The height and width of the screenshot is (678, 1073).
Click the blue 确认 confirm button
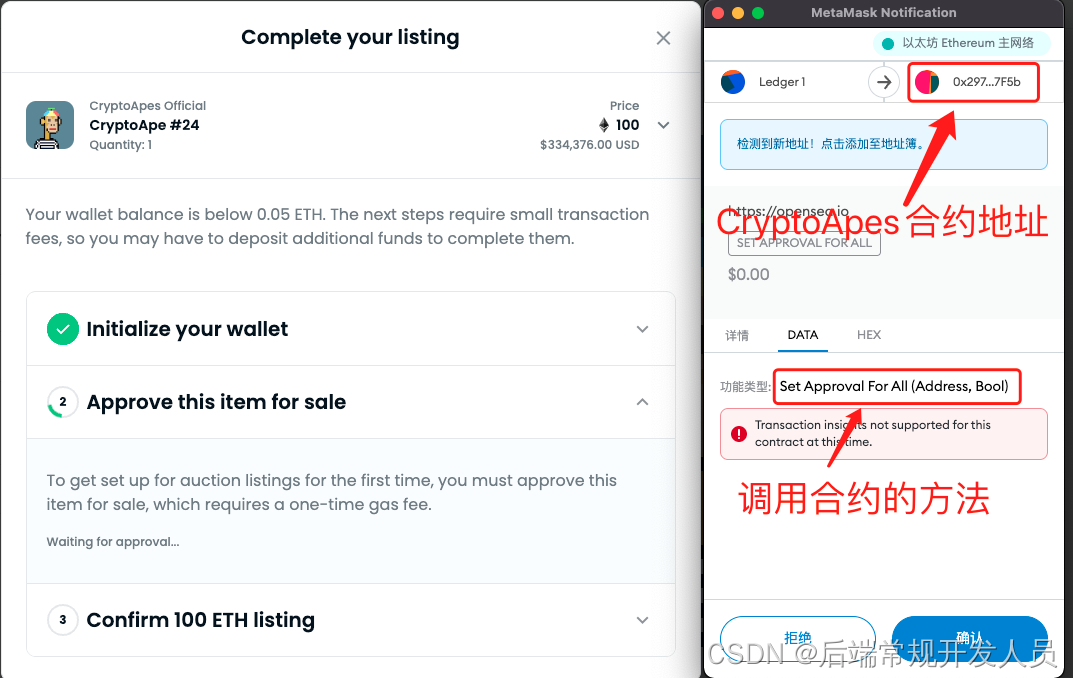970,638
